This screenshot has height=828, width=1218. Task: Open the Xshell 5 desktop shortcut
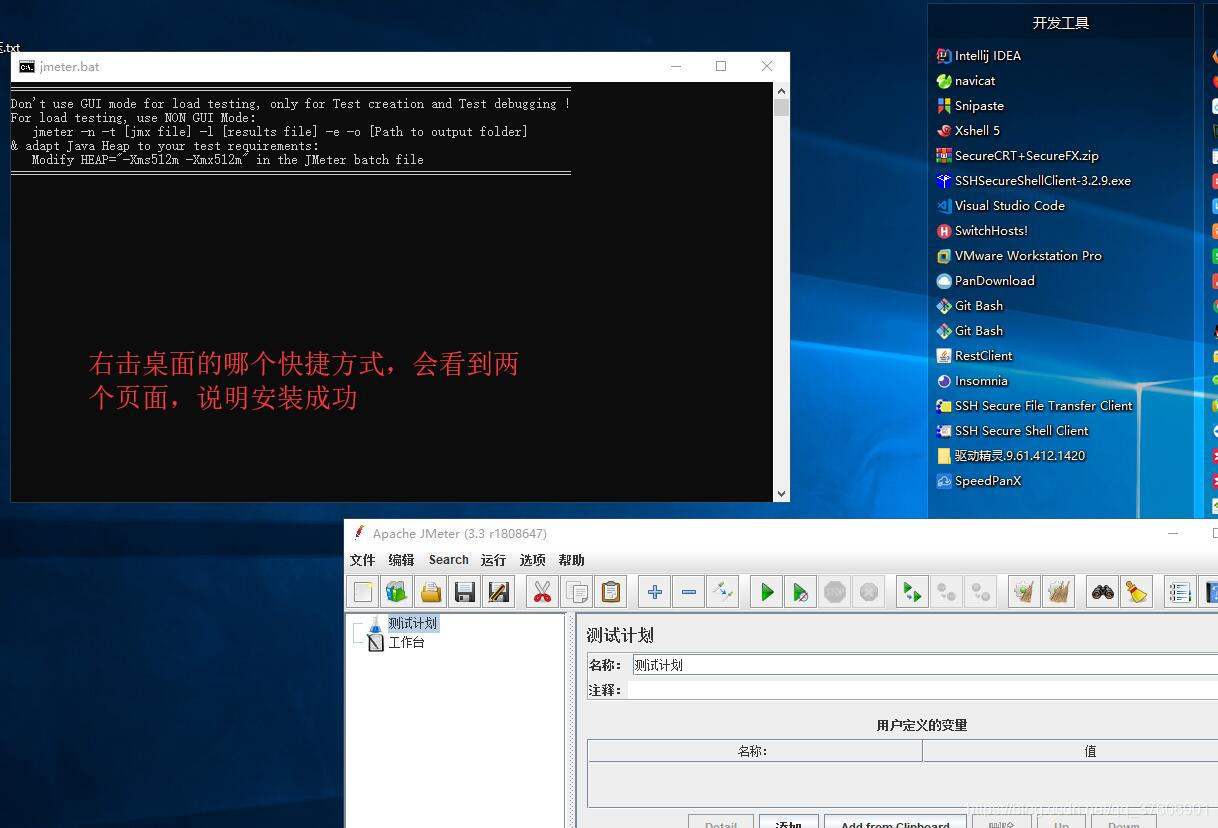(967, 131)
